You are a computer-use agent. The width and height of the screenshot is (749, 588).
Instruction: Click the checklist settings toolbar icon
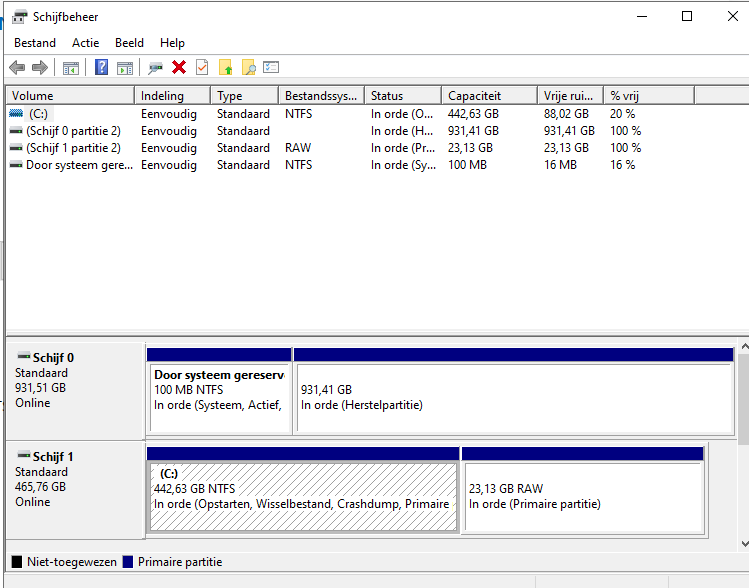point(271,67)
